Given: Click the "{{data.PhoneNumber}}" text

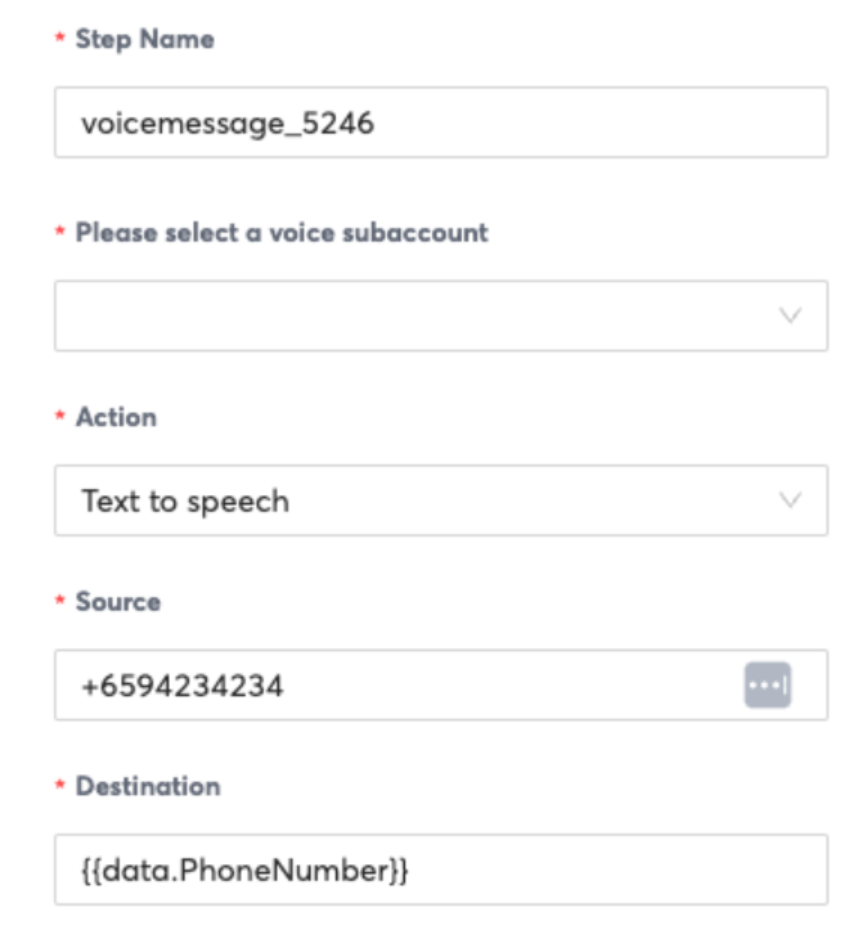Looking at the screenshot, I should pos(245,871).
